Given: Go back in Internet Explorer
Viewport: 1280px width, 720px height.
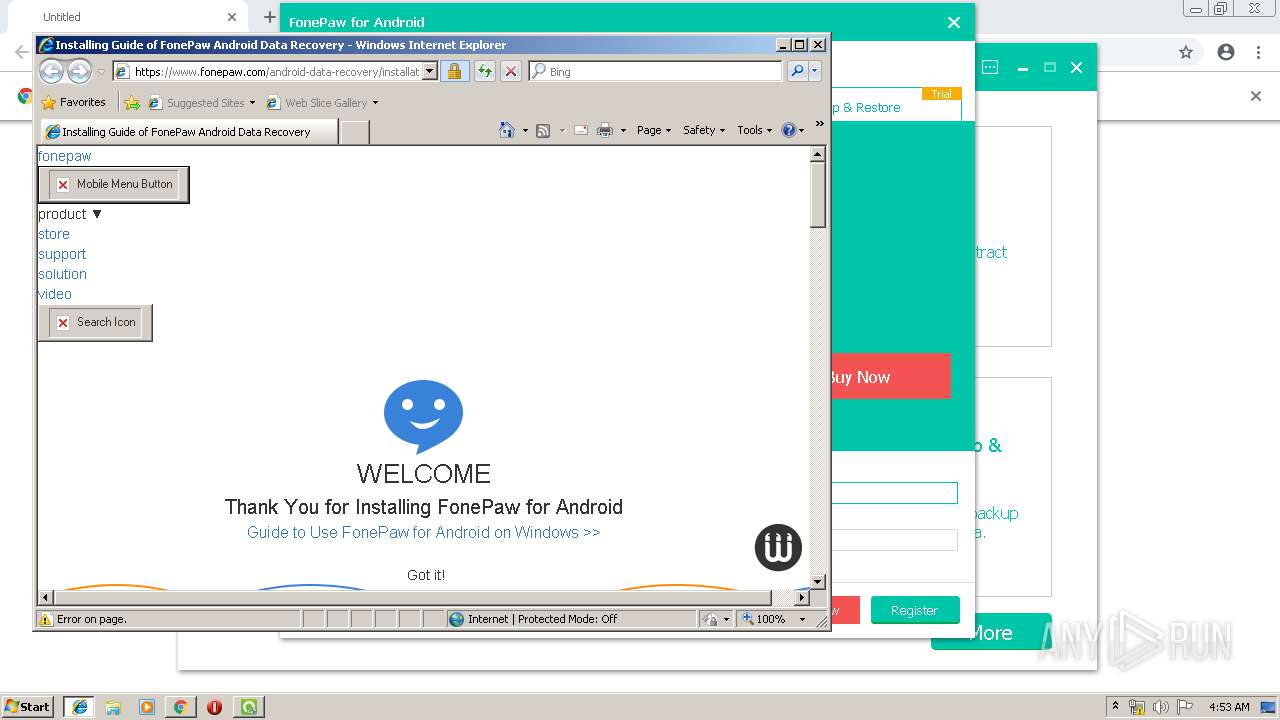Looking at the screenshot, I should [51, 71].
